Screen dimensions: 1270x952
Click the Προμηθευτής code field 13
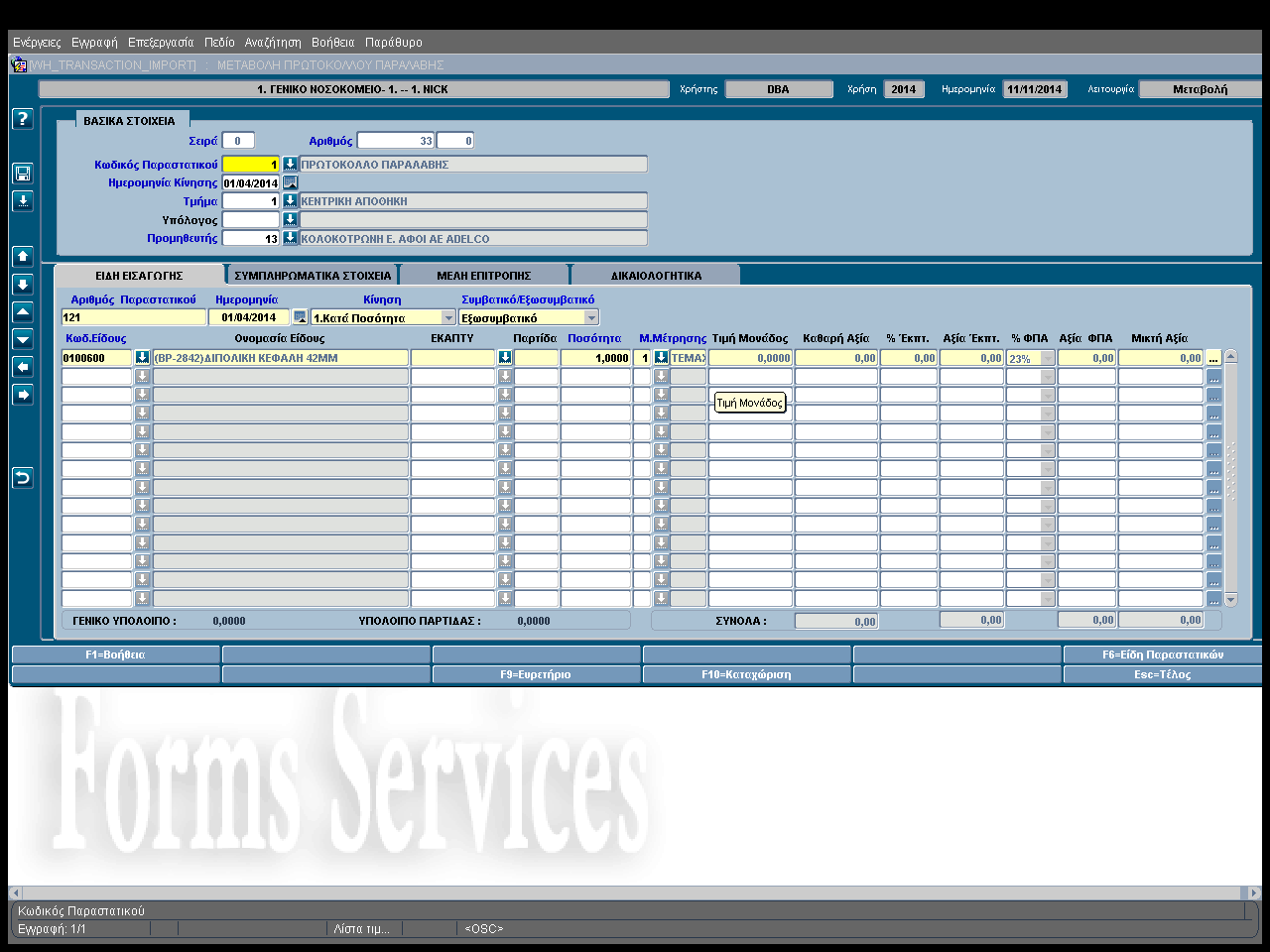tap(251, 238)
